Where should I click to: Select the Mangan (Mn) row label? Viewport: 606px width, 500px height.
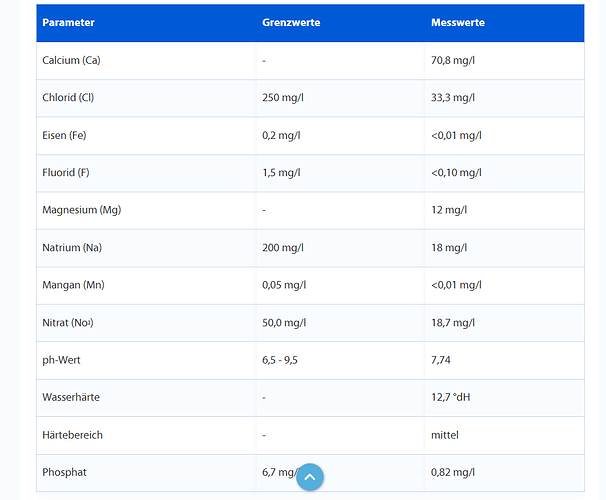point(72,285)
